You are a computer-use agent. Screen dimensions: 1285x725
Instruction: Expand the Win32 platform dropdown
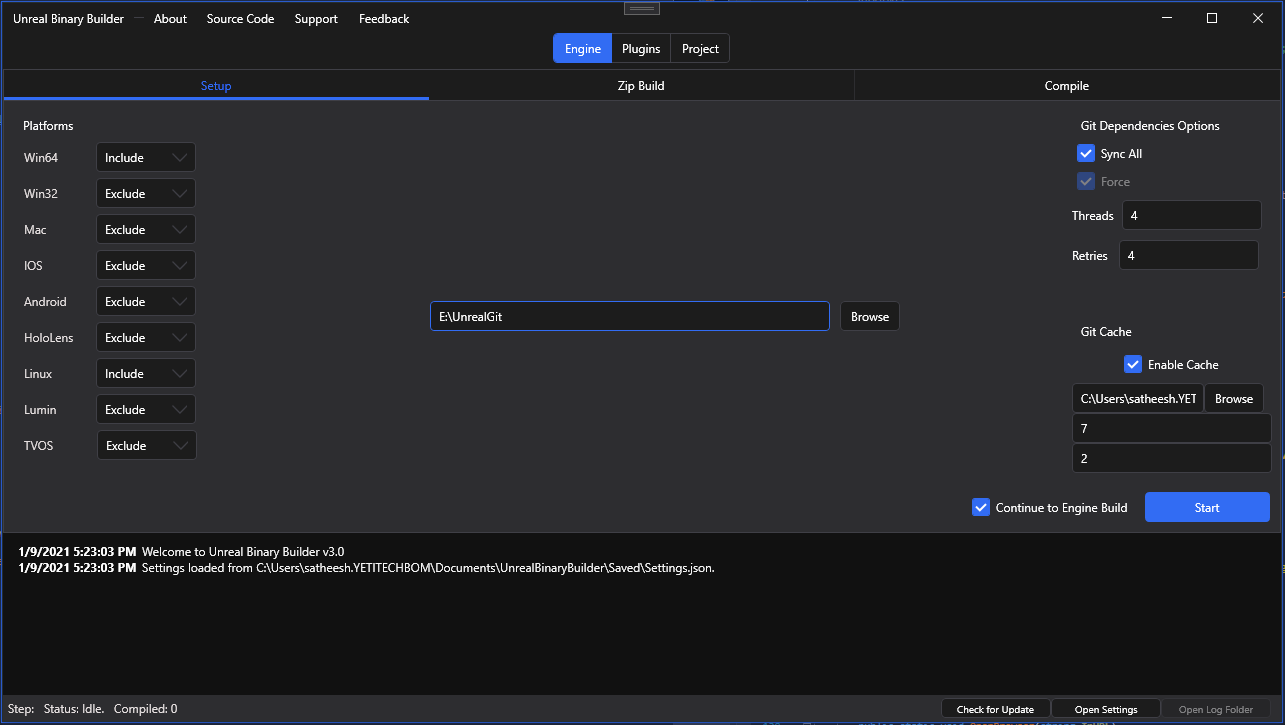146,193
